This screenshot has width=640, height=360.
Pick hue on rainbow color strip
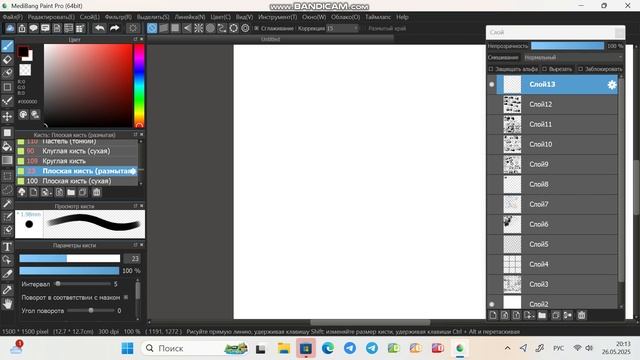(x=139, y=86)
